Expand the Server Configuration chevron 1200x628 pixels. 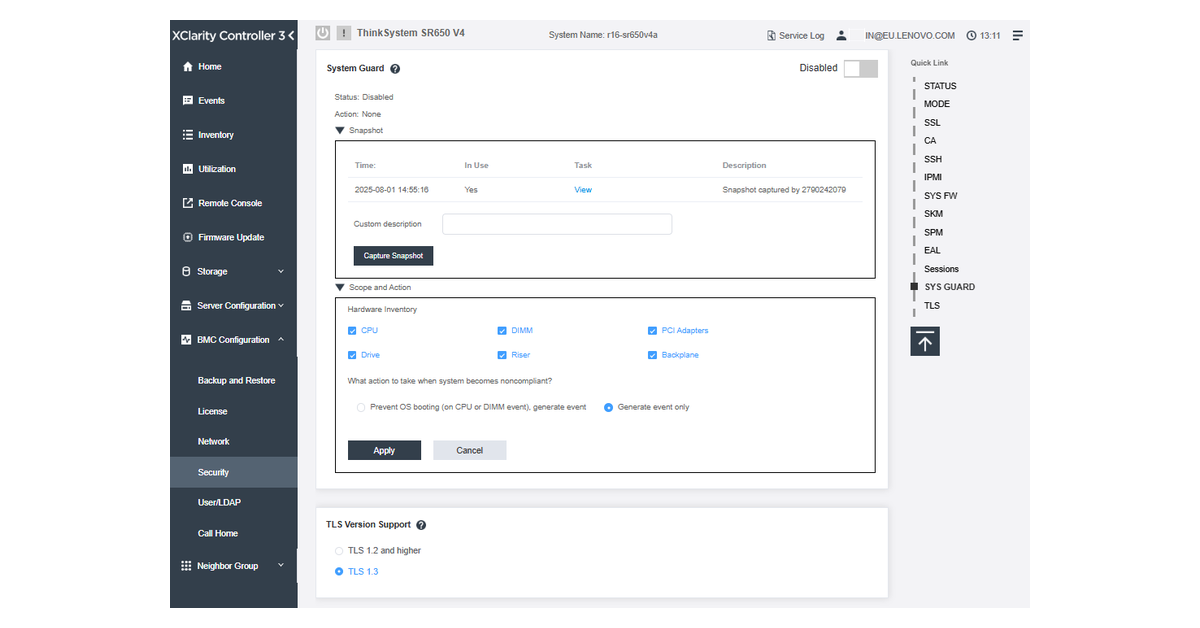[x=281, y=306]
